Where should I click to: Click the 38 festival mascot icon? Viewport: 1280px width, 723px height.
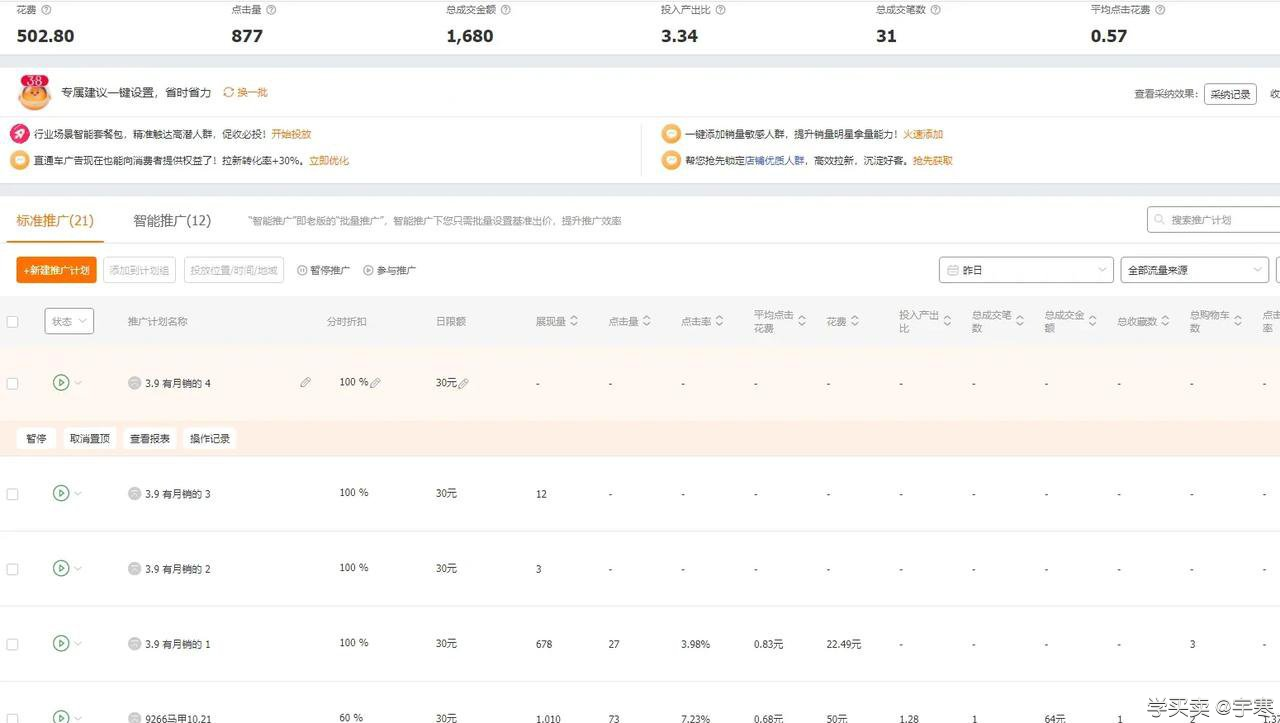click(34, 92)
